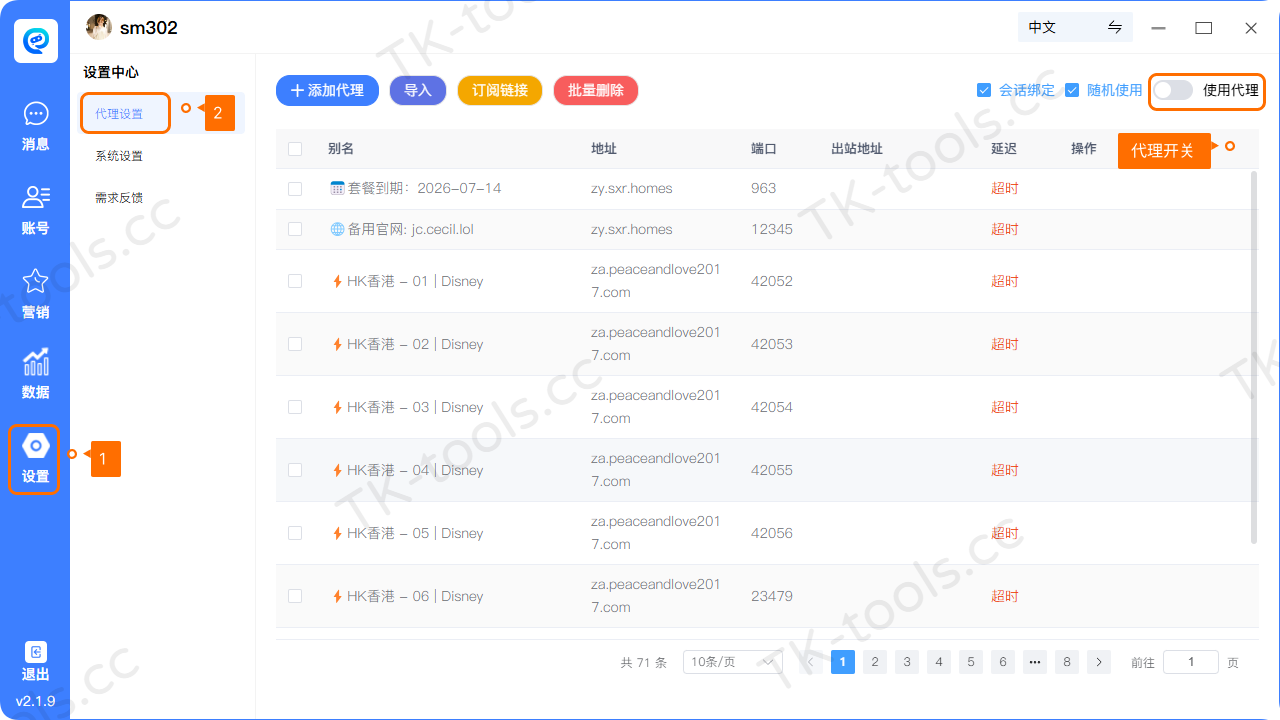Open the 中文 language selector
Screen dimensions: 1280x720
pyautogui.click(x=1075, y=28)
